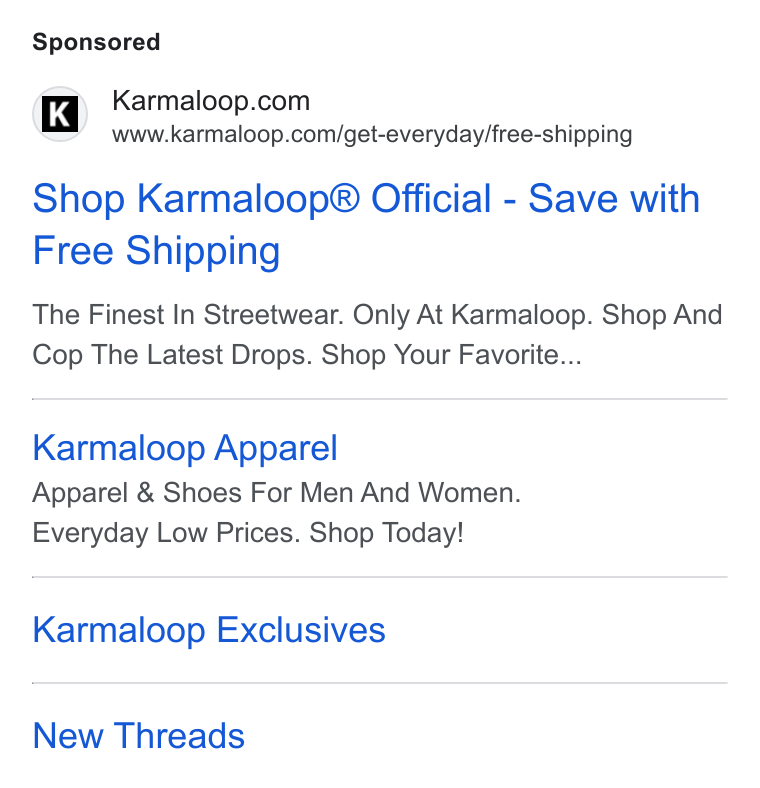Click the Free Shipping line of the headline

coord(156,251)
